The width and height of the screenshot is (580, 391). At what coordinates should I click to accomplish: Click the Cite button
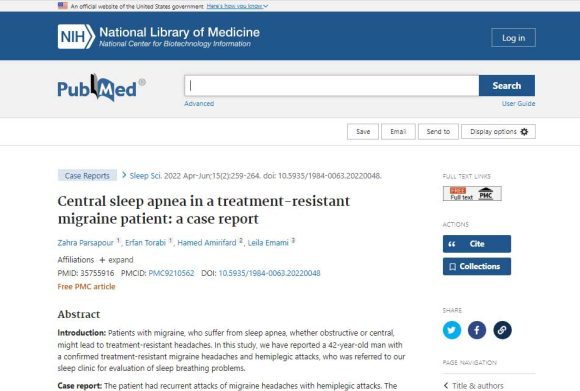(477, 244)
